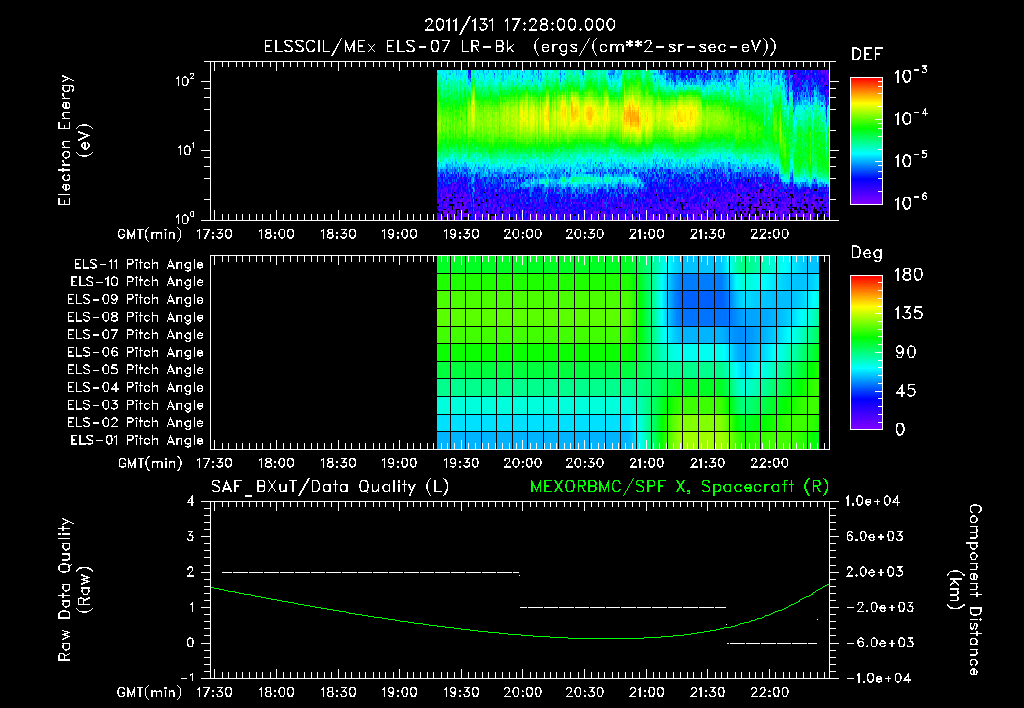Click the 10^2 tick on electron energy axis
The image size is (1024, 708).
pos(185,81)
